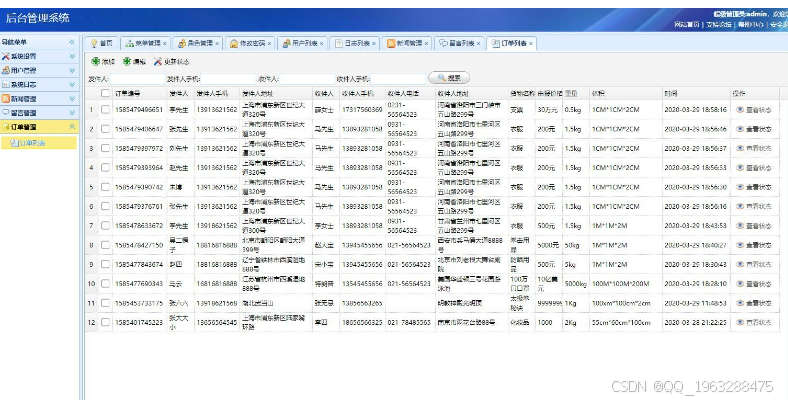View status of order row 12
The image size is (788, 400).
click(x=753, y=322)
